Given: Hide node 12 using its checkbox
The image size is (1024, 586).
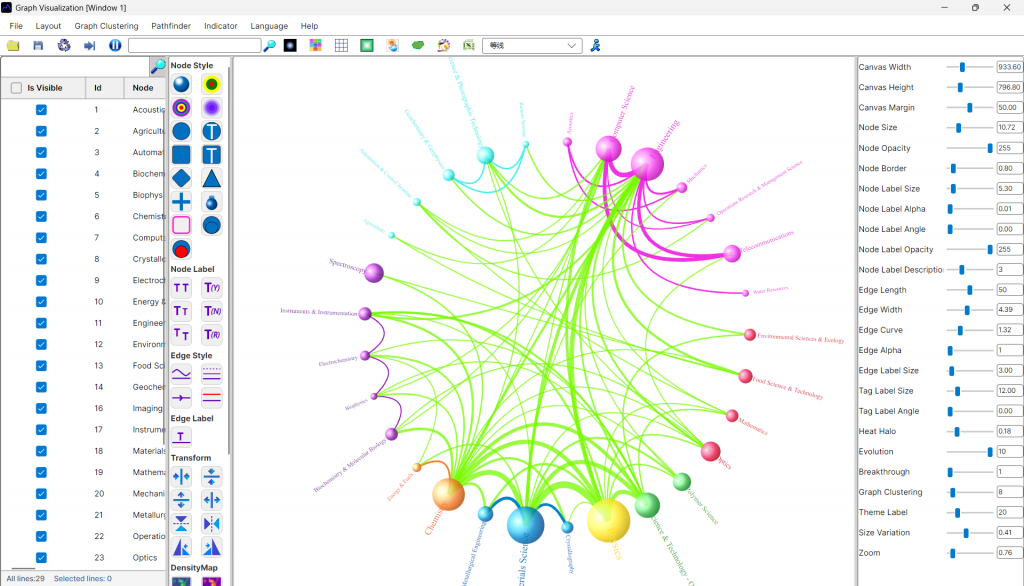Looking at the screenshot, I should (x=41, y=344).
